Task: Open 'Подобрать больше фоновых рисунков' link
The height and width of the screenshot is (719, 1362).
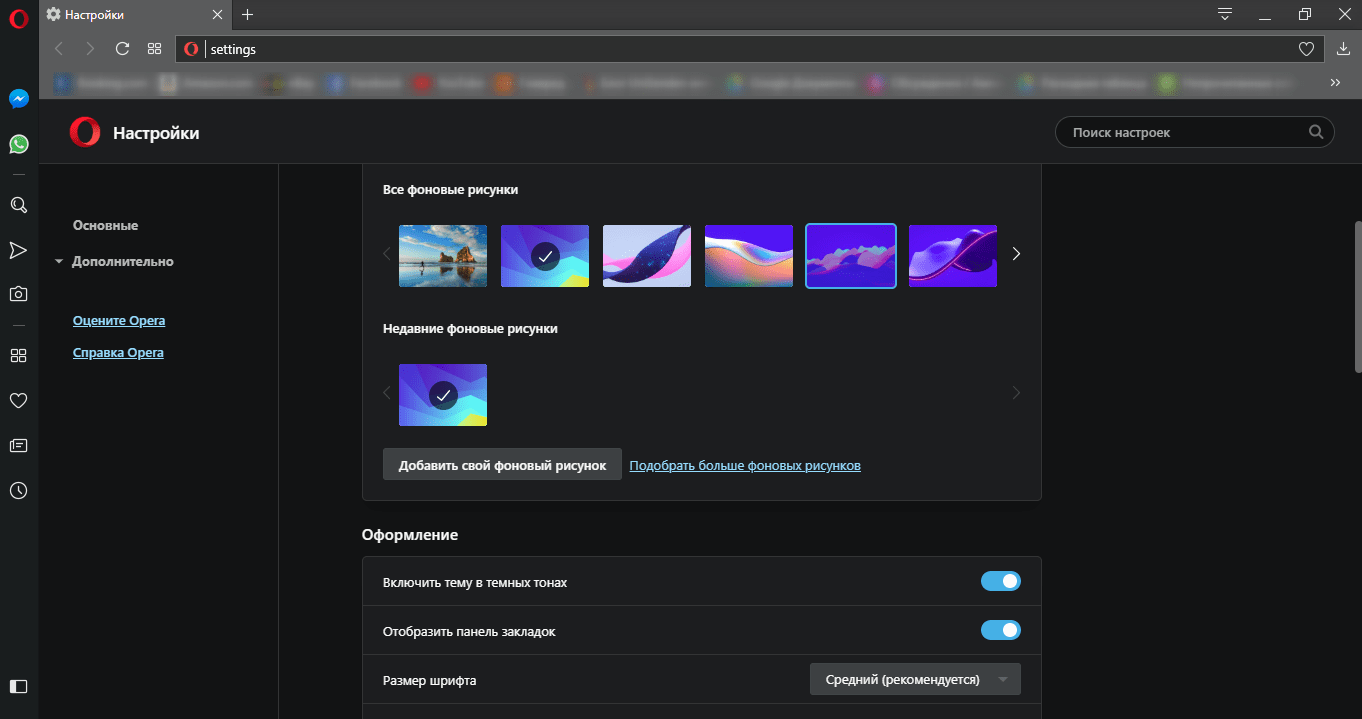Action: click(x=745, y=465)
